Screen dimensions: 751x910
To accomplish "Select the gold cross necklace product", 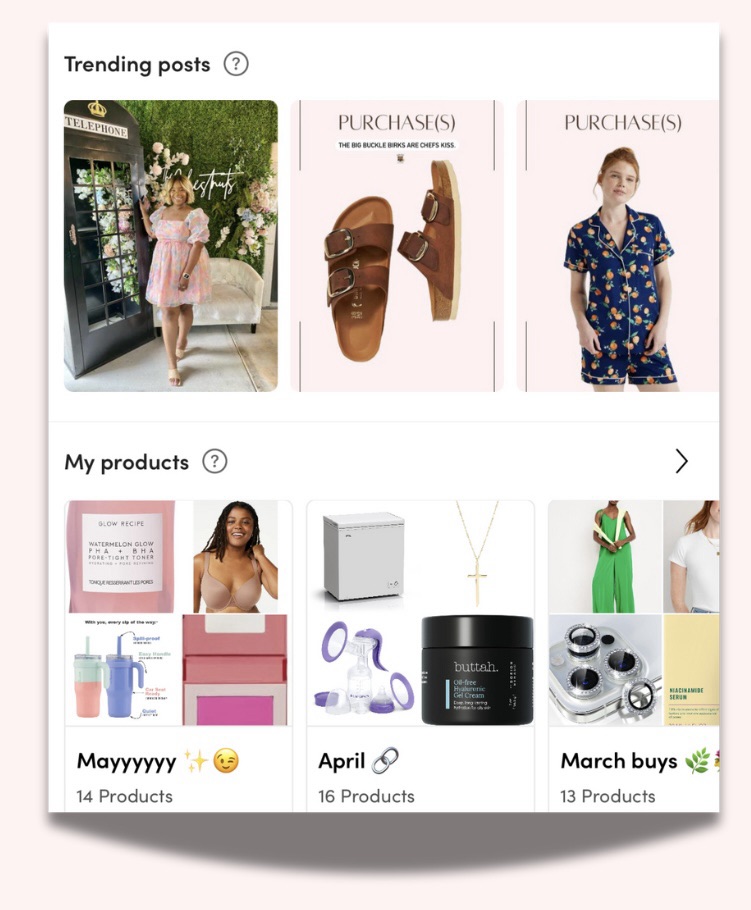I will click(x=477, y=557).
